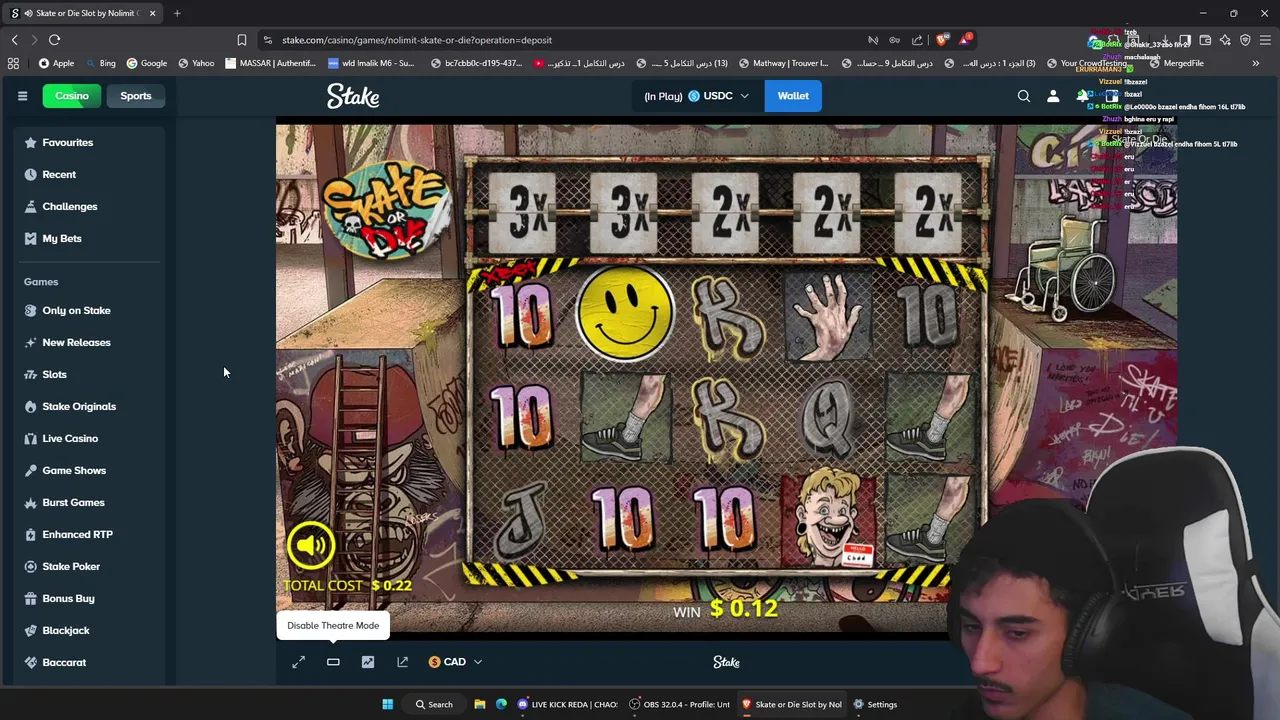Toggle theatre mode rectangle icon
Image resolution: width=1280 pixels, height=720 pixels.
click(x=333, y=662)
